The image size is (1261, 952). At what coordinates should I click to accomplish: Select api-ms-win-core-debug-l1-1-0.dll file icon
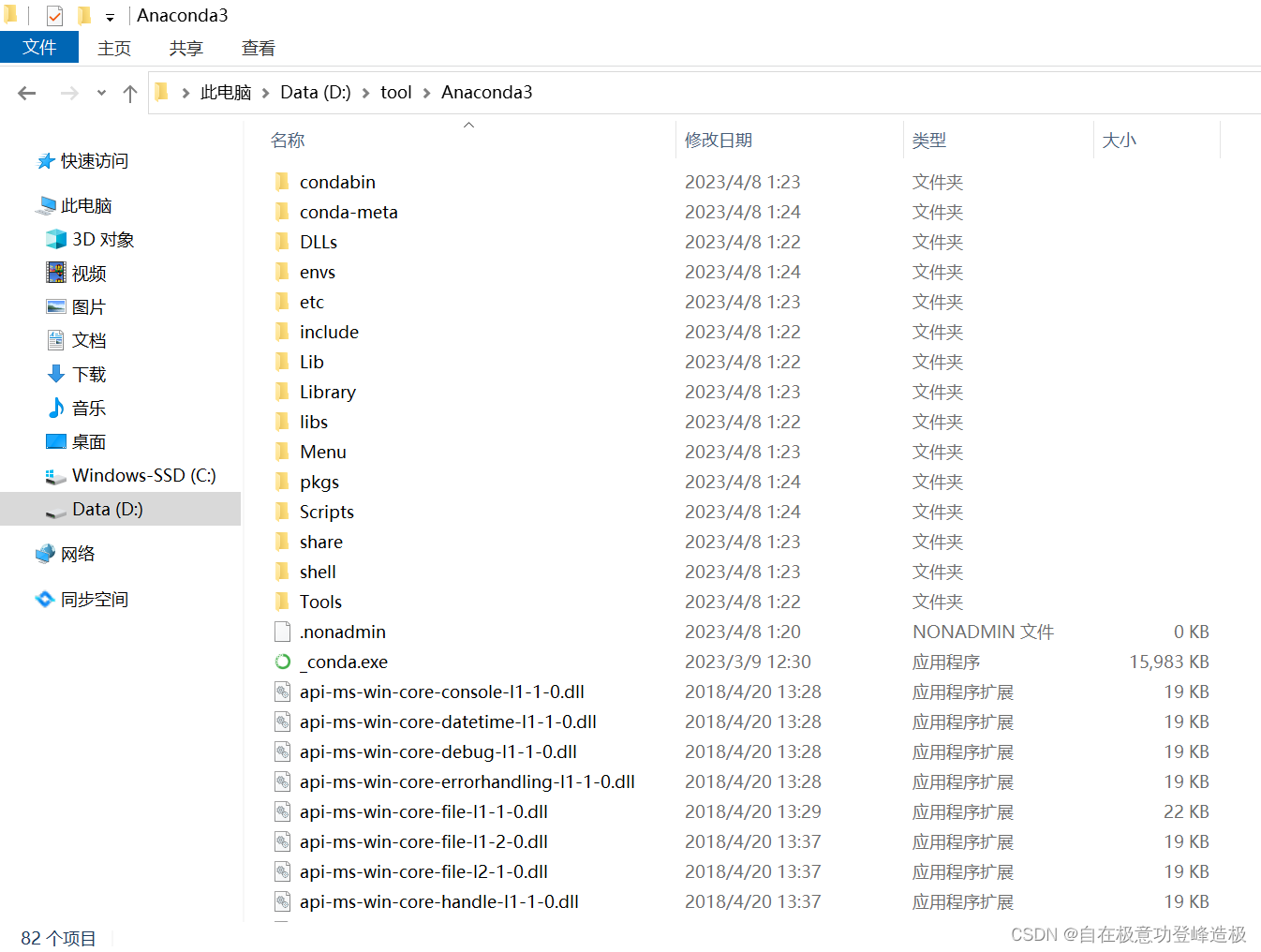click(x=282, y=751)
